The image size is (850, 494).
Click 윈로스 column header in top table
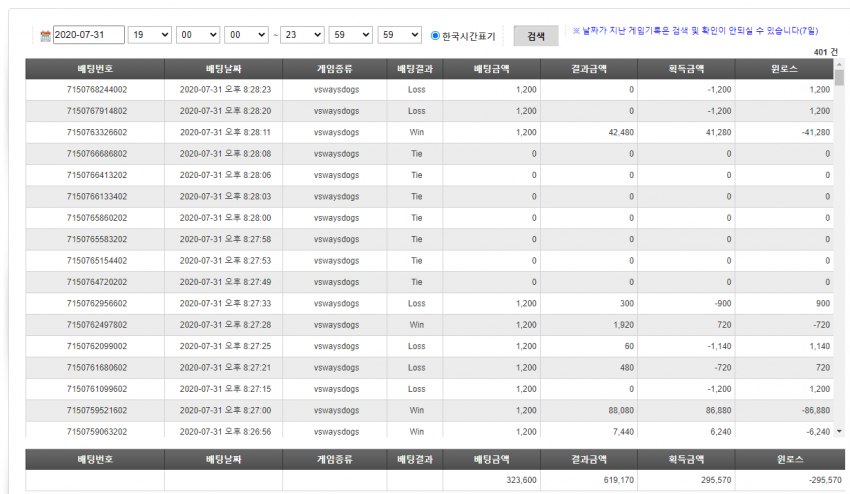pyautogui.click(x=784, y=69)
